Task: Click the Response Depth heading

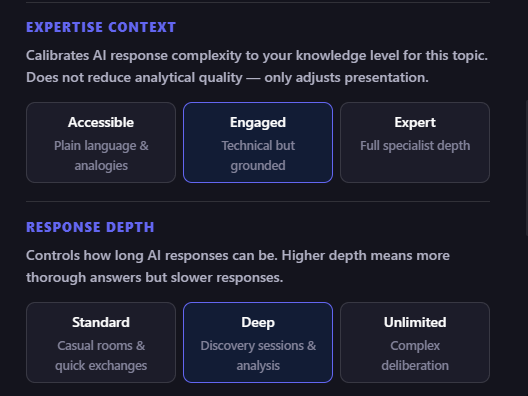Action: pos(90,227)
